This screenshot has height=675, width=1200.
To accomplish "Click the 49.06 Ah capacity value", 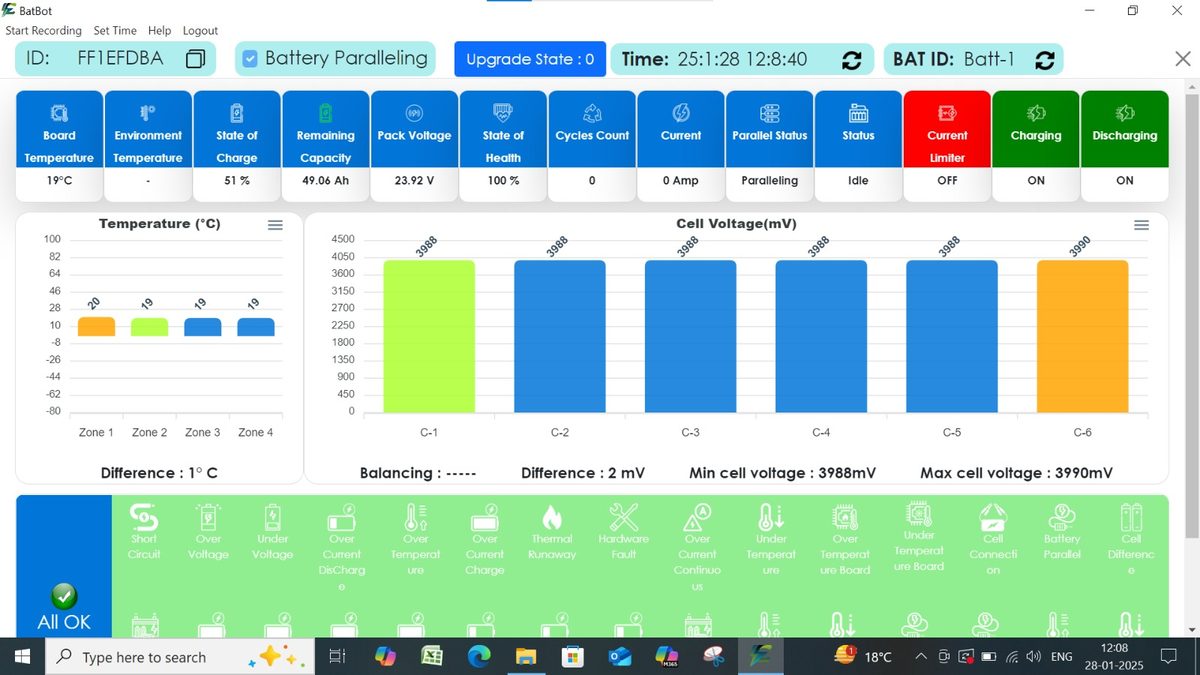I will (326, 181).
